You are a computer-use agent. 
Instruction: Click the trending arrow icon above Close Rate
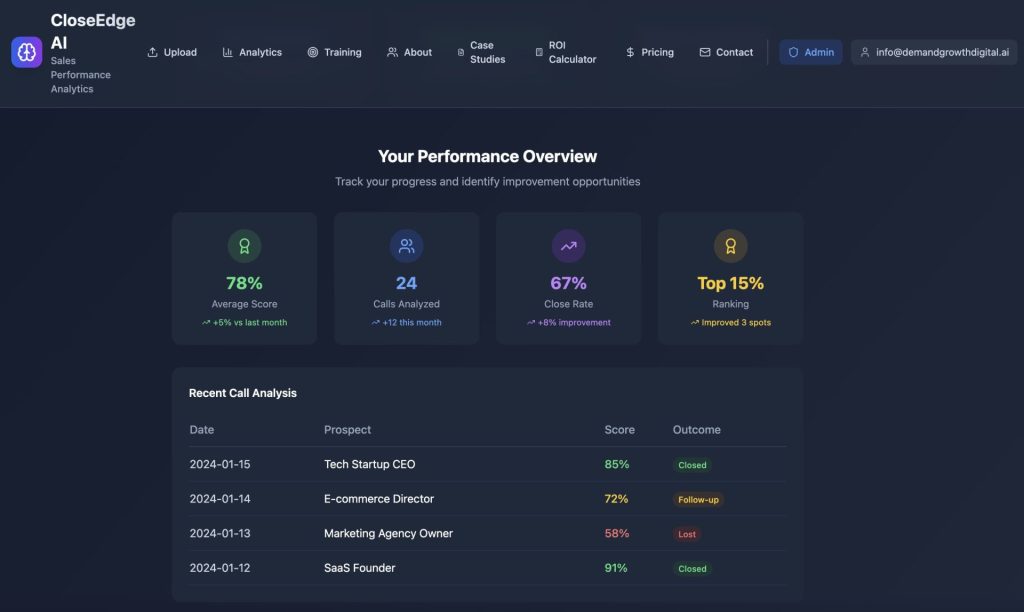pyautogui.click(x=568, y=246)
